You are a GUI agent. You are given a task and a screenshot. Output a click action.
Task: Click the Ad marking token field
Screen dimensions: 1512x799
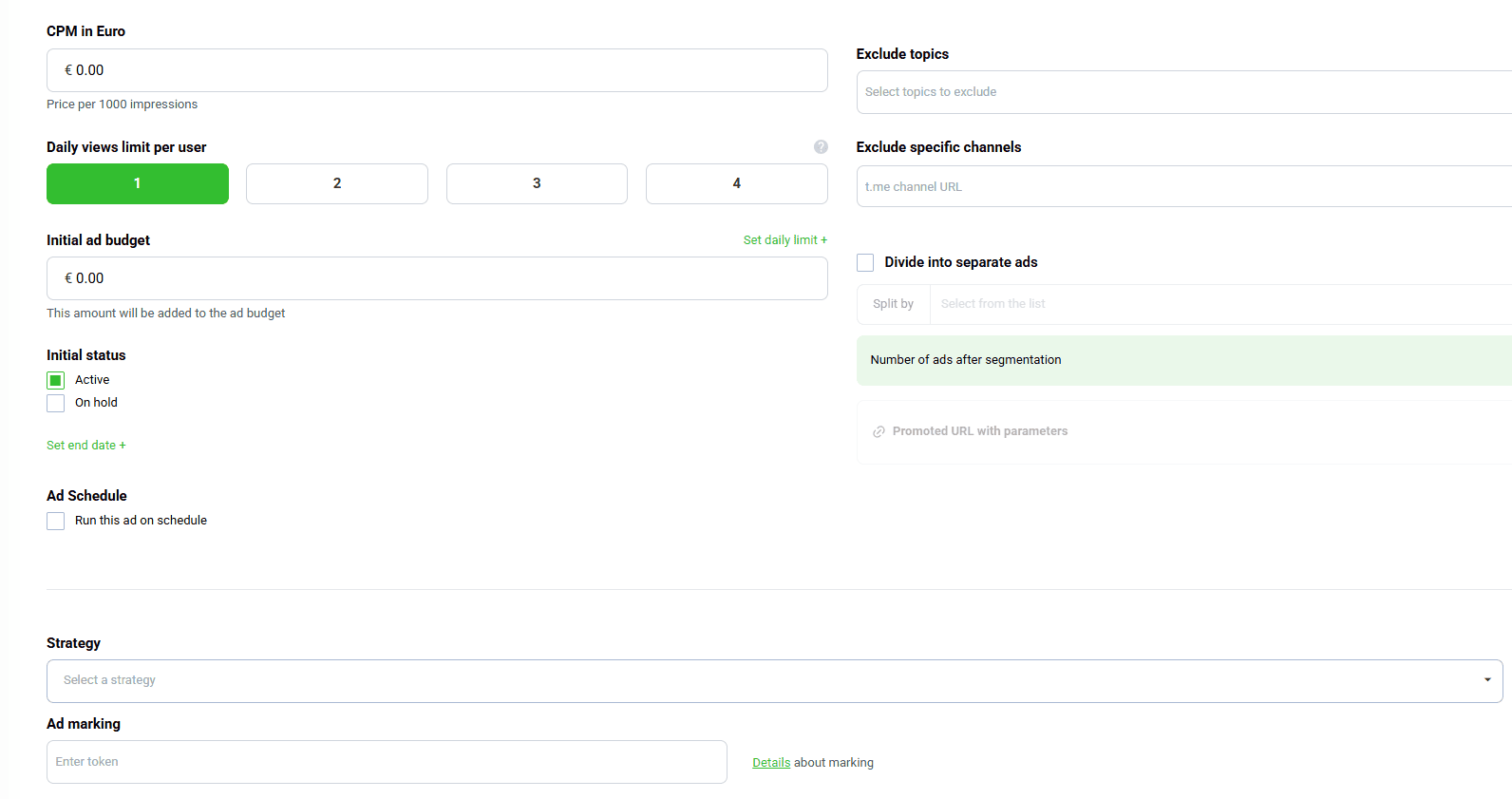[x=387, y=762]
